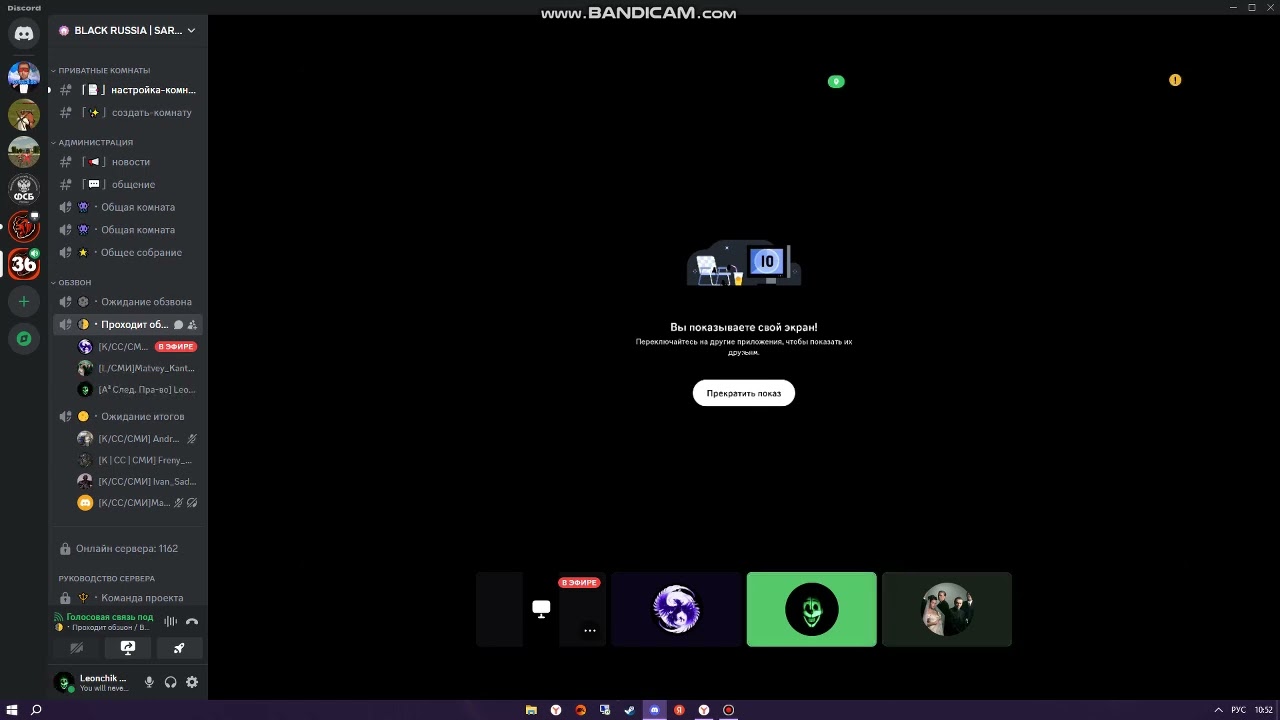Open Windows Start menu
Image resolution: width=1280 pixels, height=720 pixels.
pos(12,710)
